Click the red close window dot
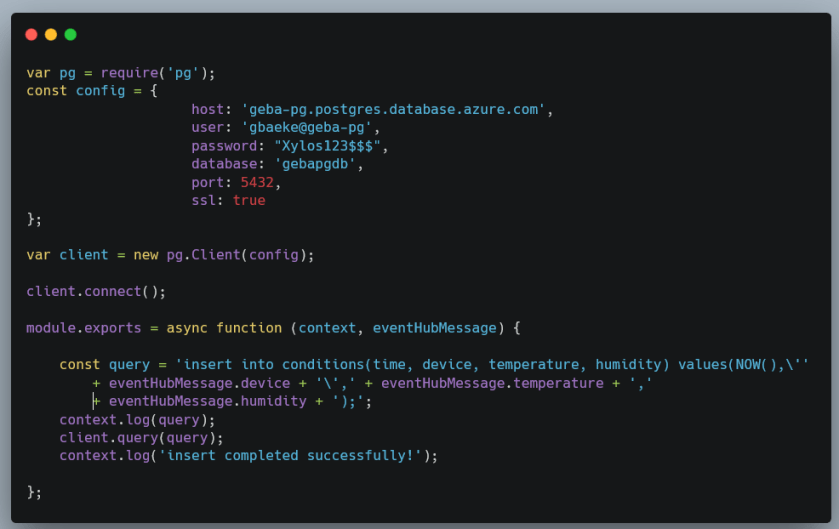This screenshot has height=529, width=839. click(x=32, y=35)
